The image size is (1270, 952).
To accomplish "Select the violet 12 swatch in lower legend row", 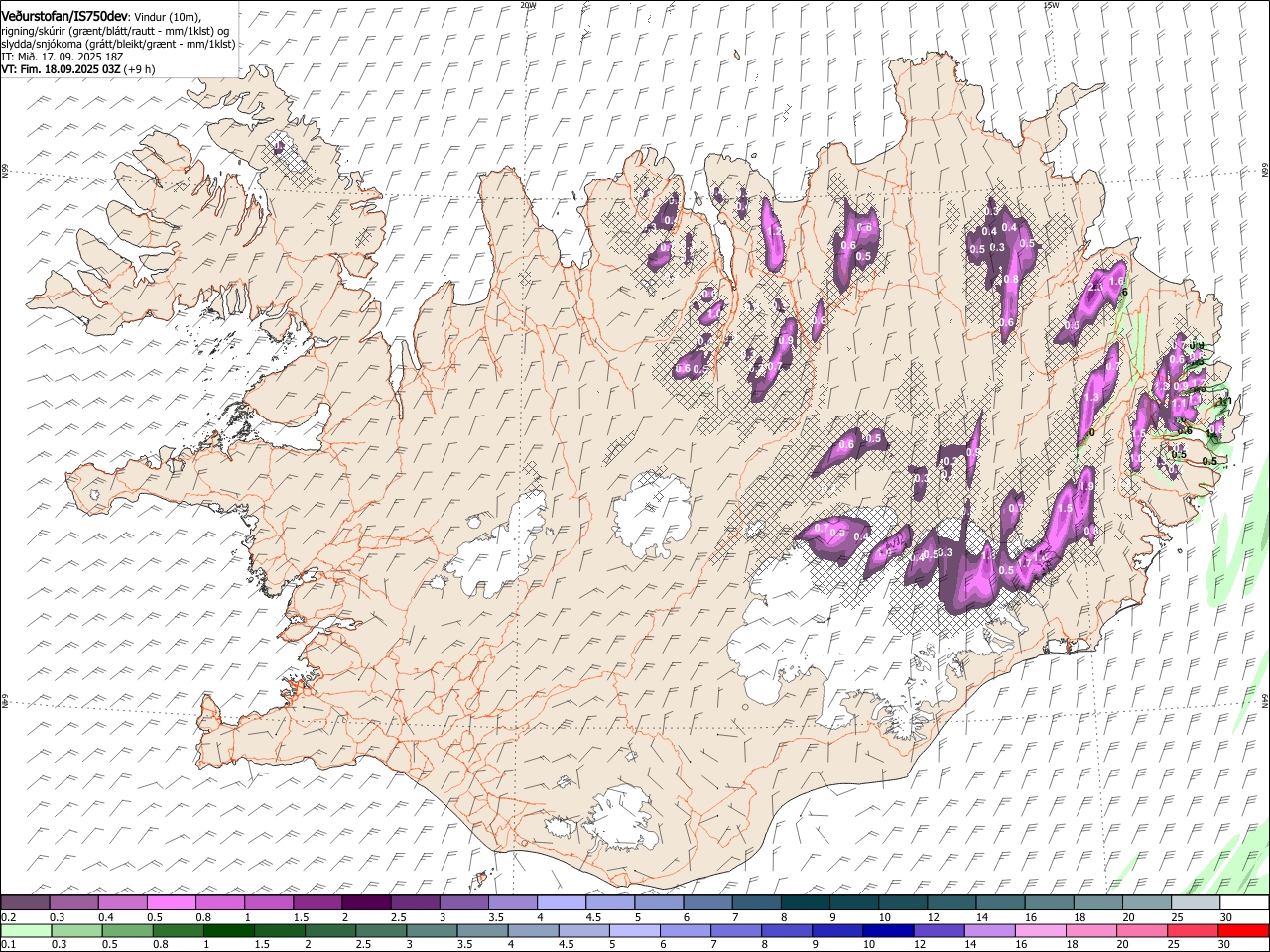I will (939, 930).
